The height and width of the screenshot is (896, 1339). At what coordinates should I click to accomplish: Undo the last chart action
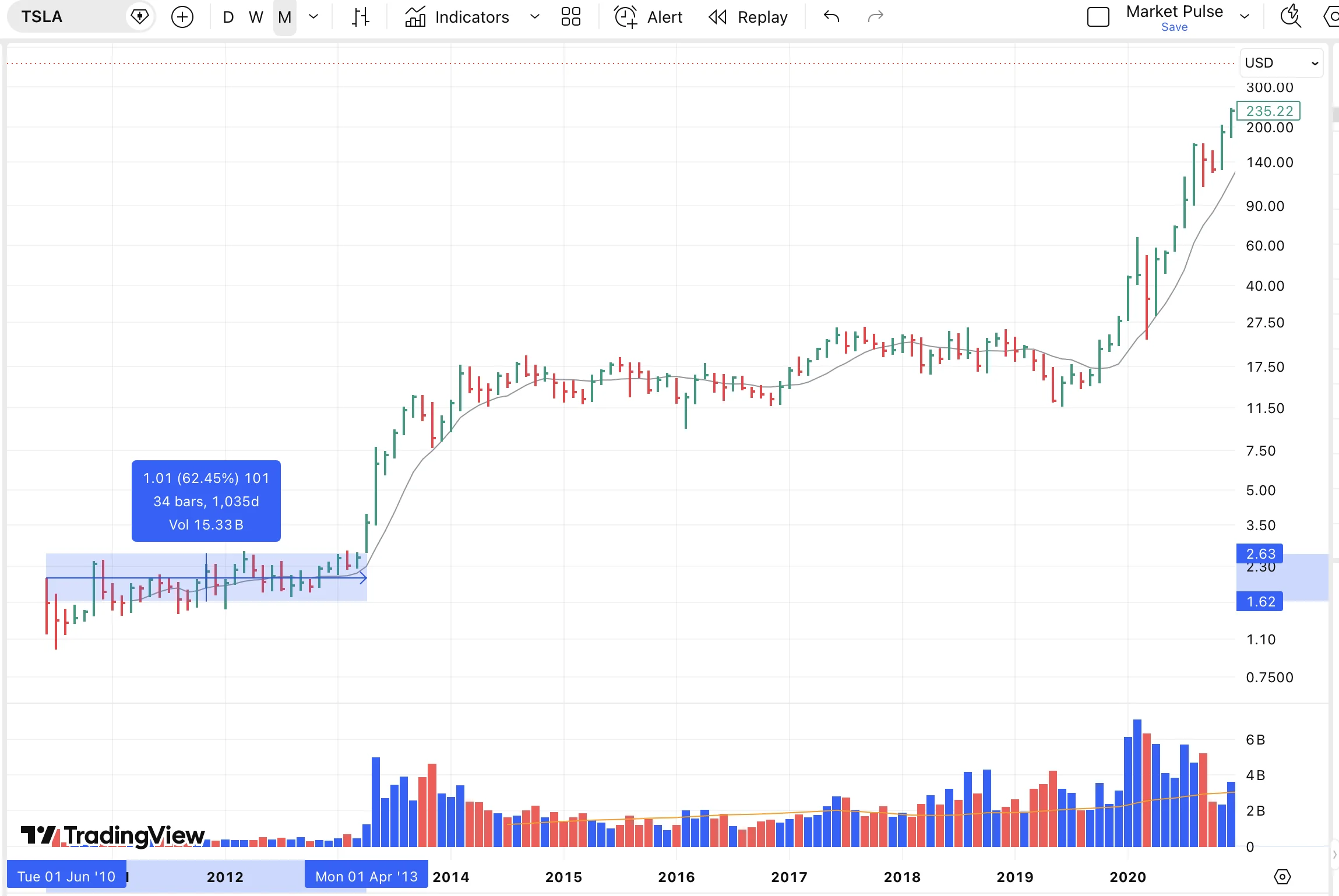coord(831,17)
